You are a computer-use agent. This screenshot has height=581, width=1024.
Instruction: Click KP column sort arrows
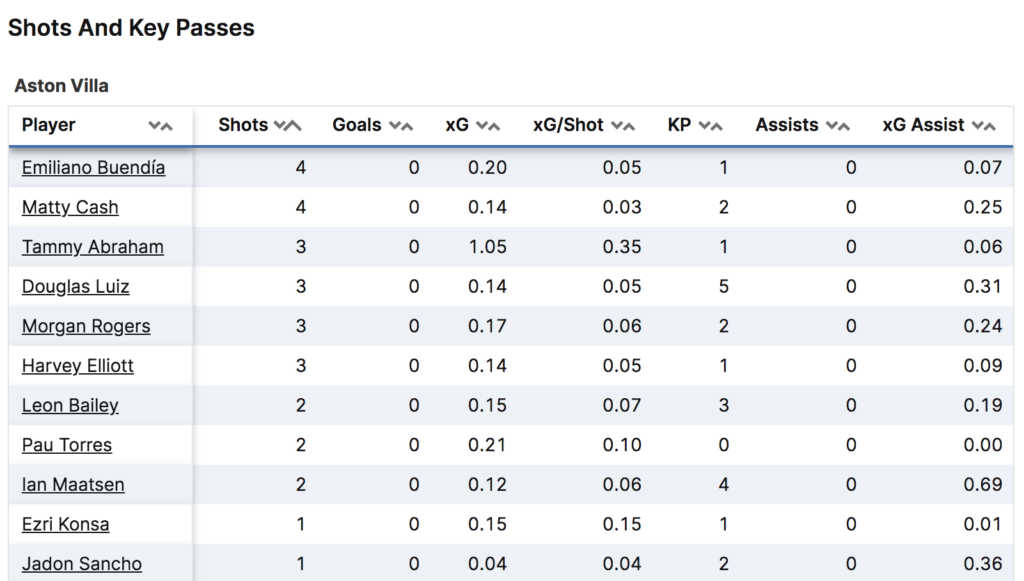[711, 126]
